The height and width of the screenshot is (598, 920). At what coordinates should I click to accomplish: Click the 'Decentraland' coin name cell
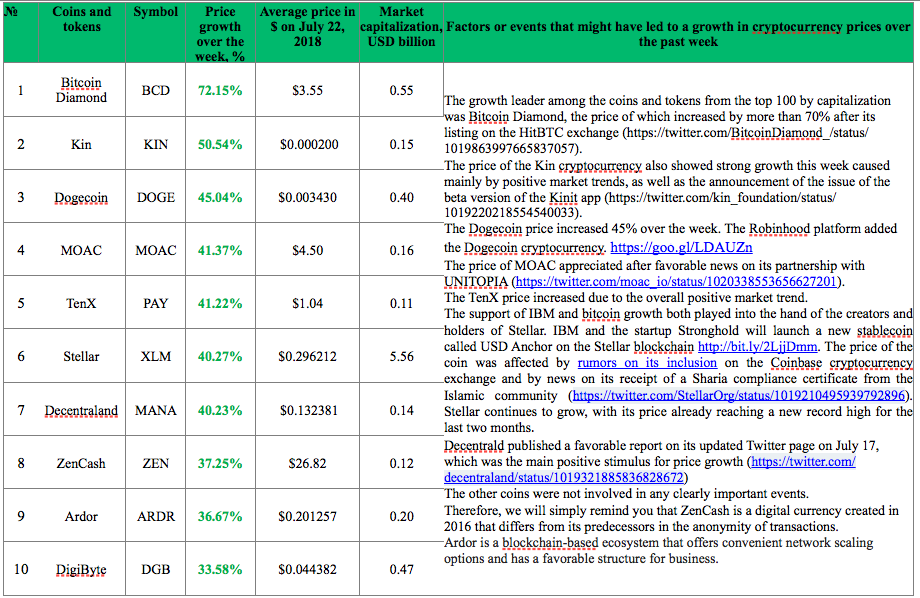[x=82, y=410]
